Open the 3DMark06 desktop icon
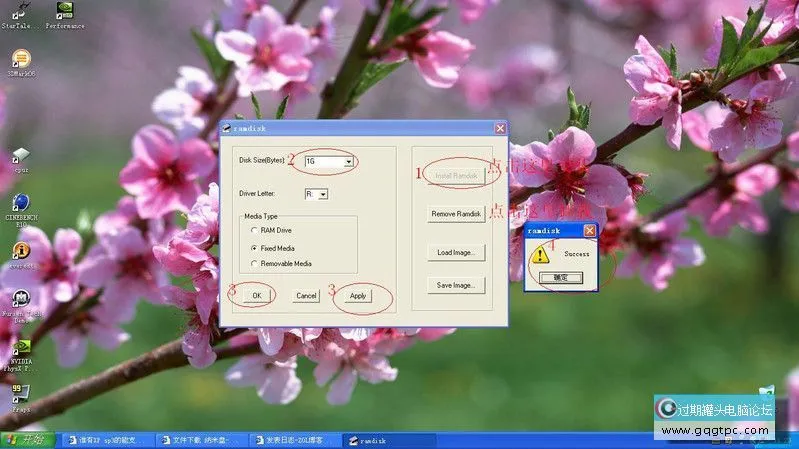The width and height of the screenshot is (799, 449). pos(20,59)
